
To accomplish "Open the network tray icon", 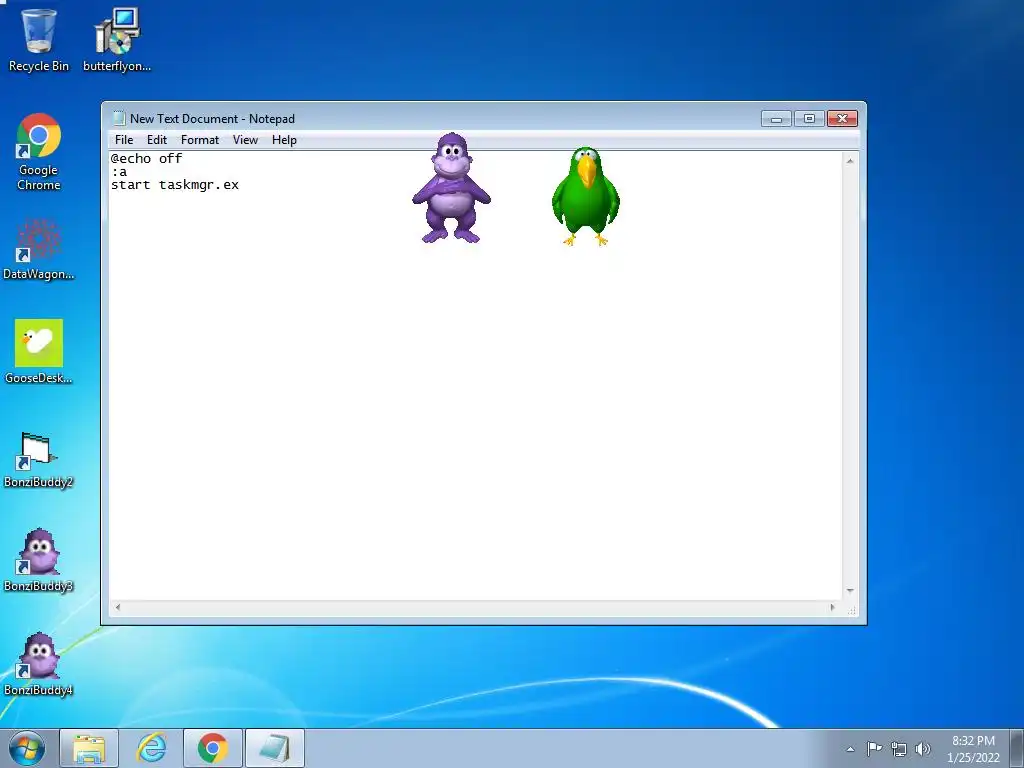I will click(x=899, y=749).
